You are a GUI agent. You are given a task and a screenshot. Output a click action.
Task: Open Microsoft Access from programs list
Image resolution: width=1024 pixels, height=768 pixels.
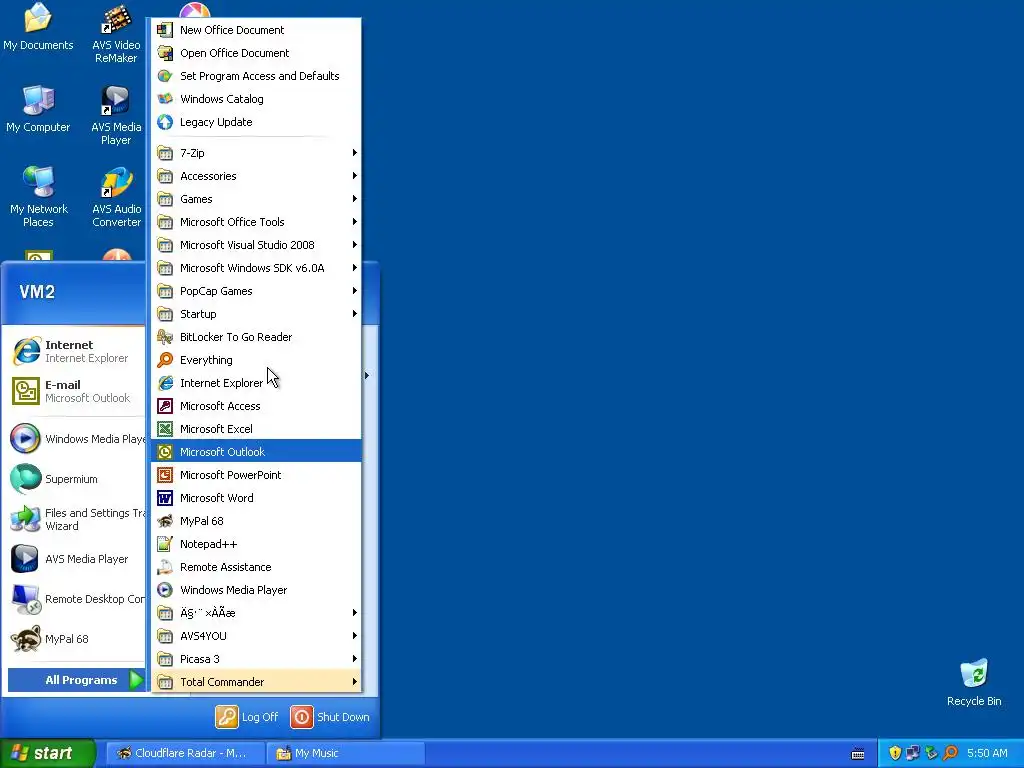(256, 406)
